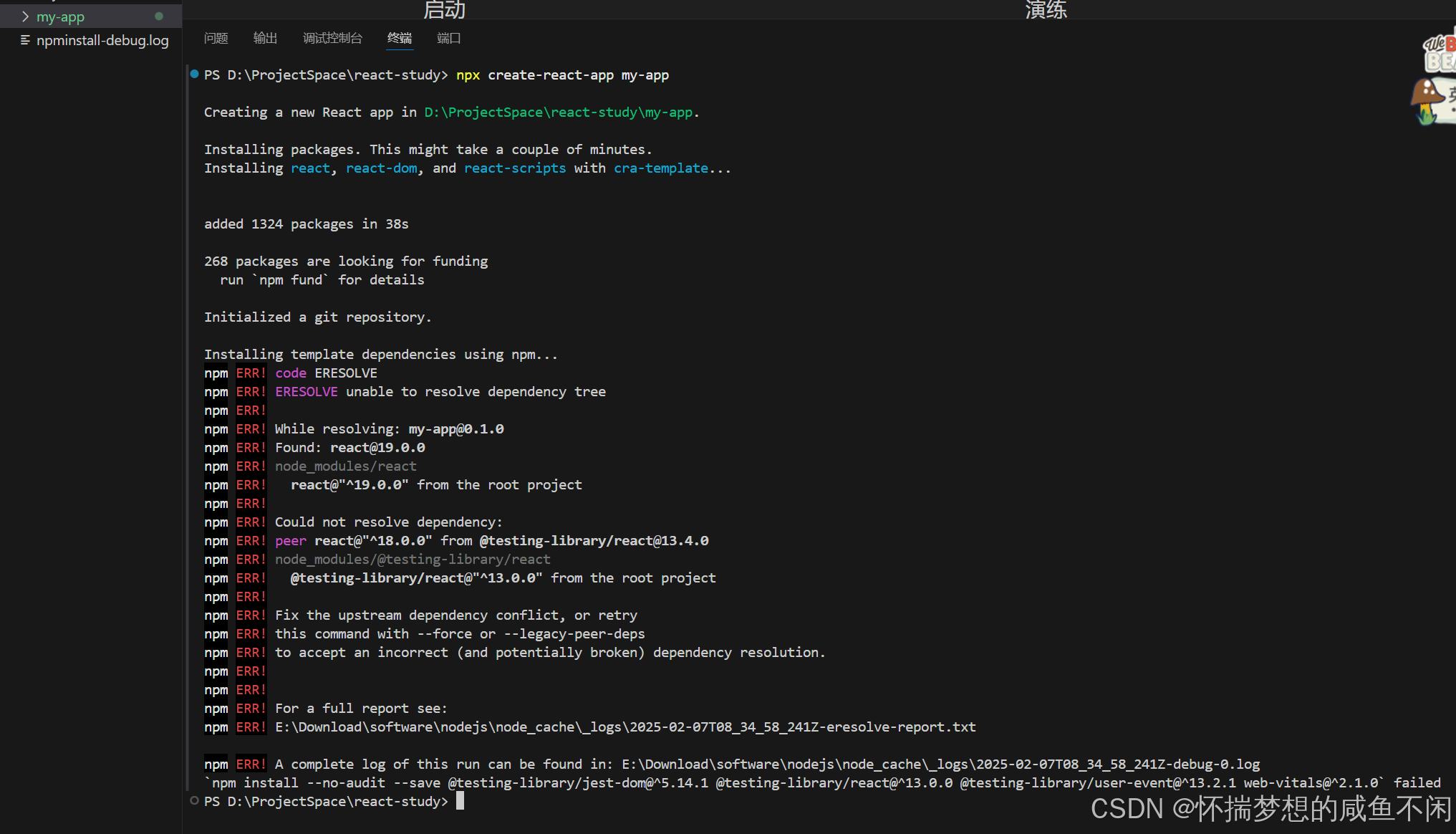Switch to the 输出 (Output) tab
Viewport: 1456px width, 834px height.
[265, 38]
